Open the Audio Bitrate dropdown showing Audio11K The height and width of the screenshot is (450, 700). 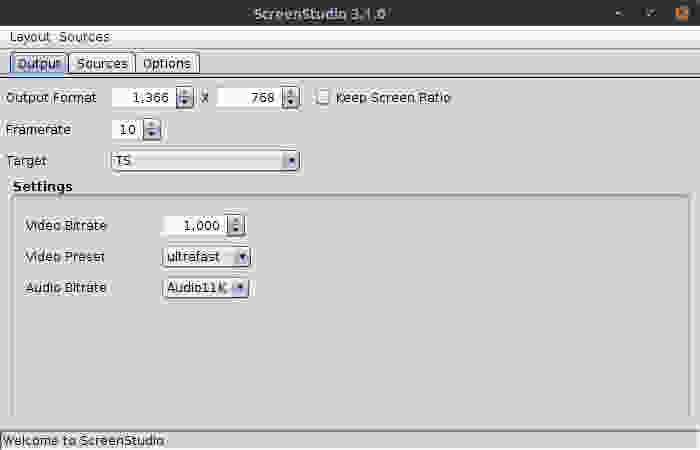pyautogui.click(x=205, y=288)
